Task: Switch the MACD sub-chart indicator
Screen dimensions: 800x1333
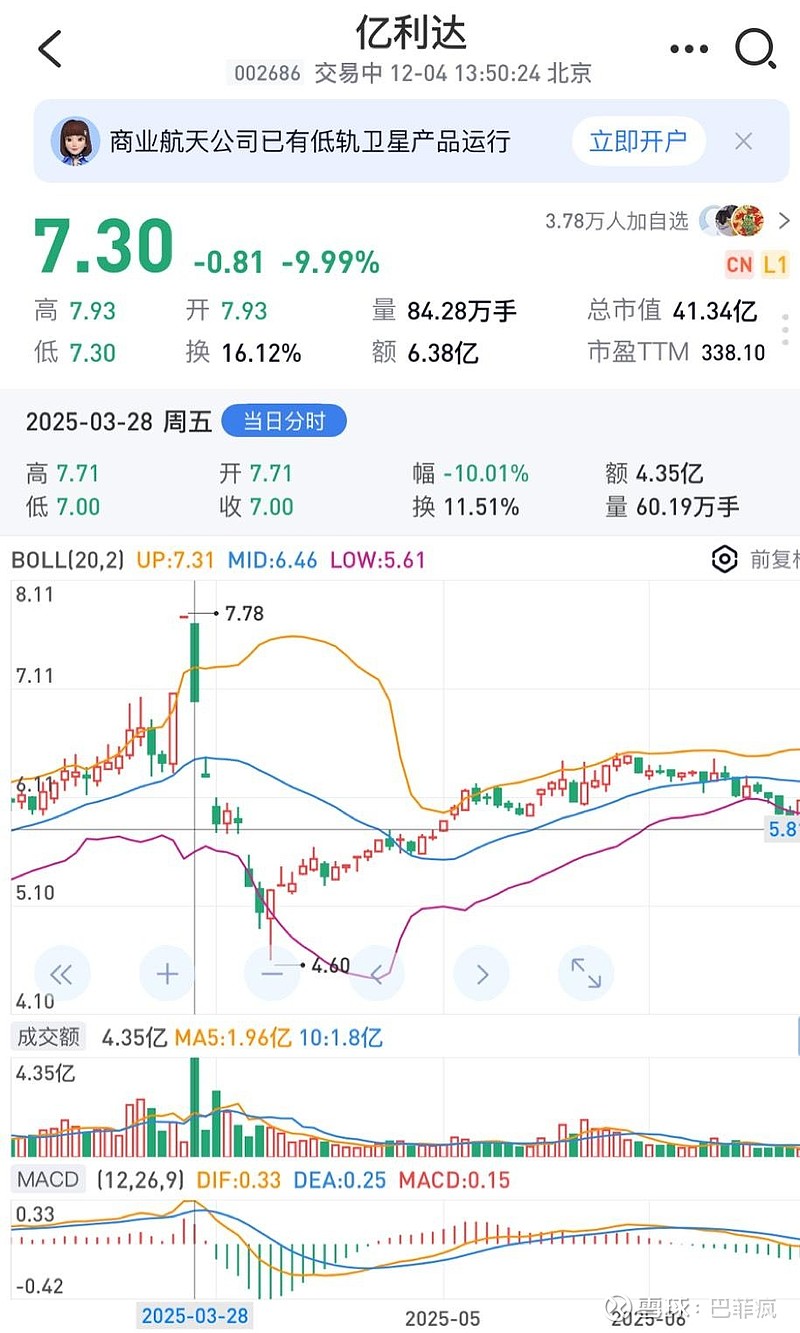Action: click(x=48, y=1180)
